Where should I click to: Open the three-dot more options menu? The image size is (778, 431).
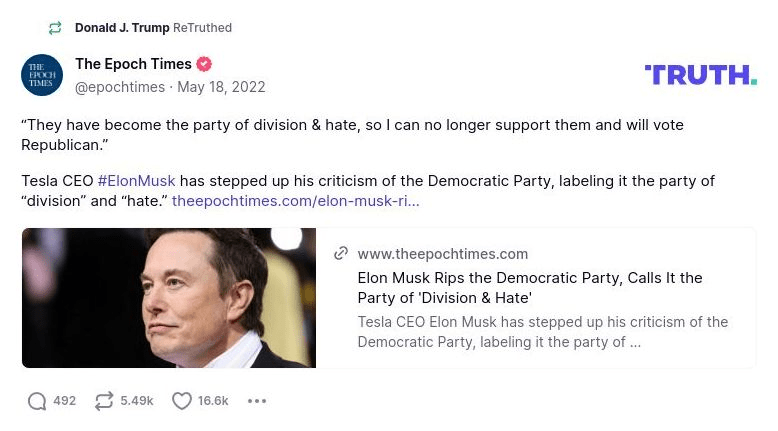tap(257, 401)
